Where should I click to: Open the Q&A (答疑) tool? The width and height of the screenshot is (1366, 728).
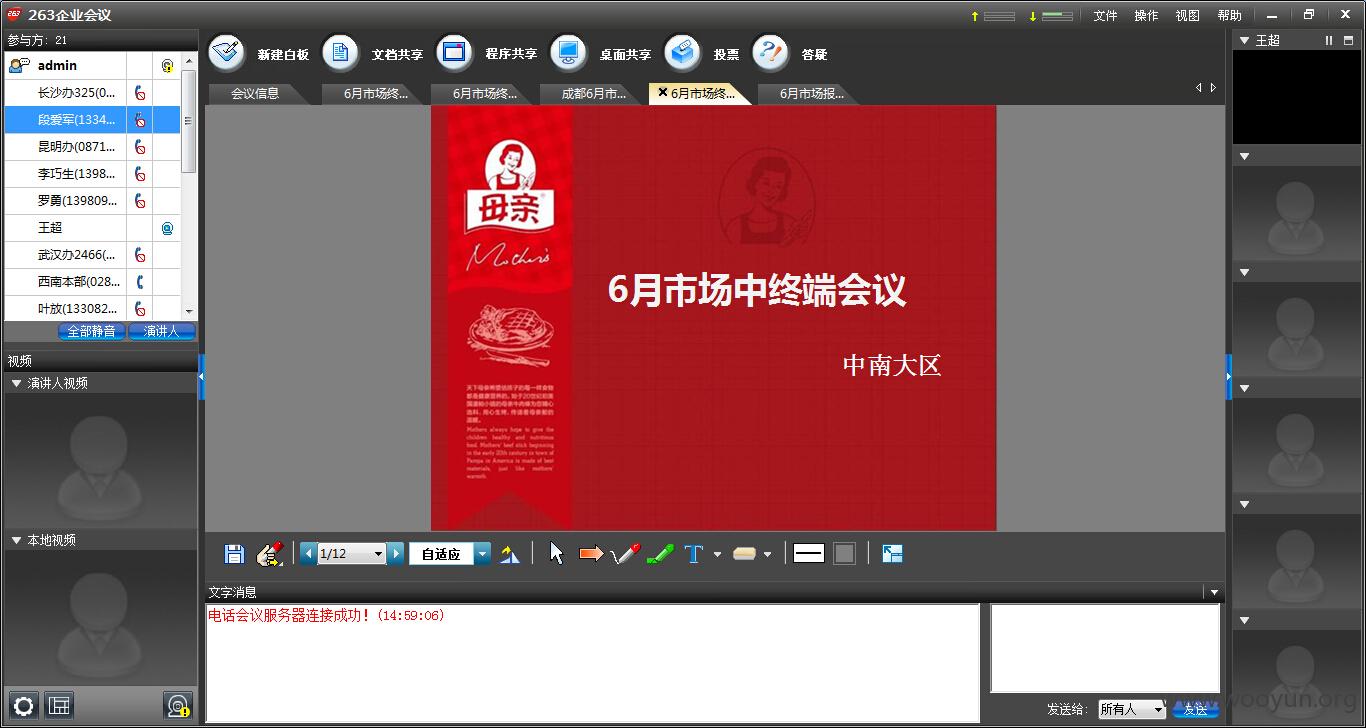click(x=770, y=53)
